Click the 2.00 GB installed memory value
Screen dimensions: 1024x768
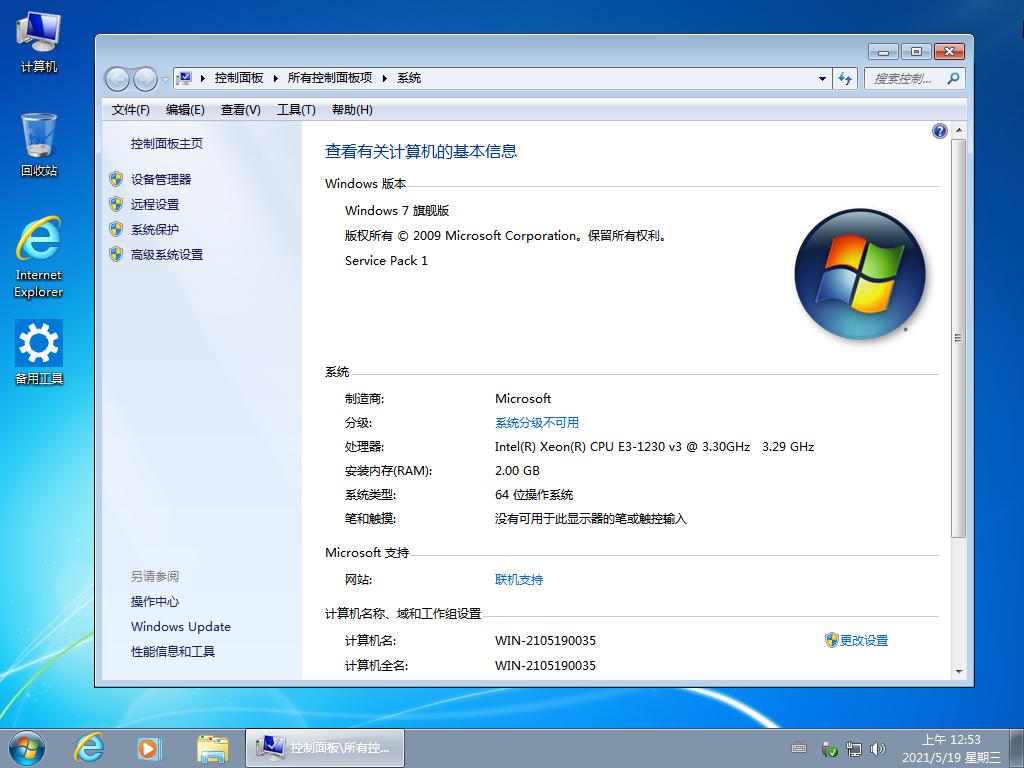coord(517,471)
